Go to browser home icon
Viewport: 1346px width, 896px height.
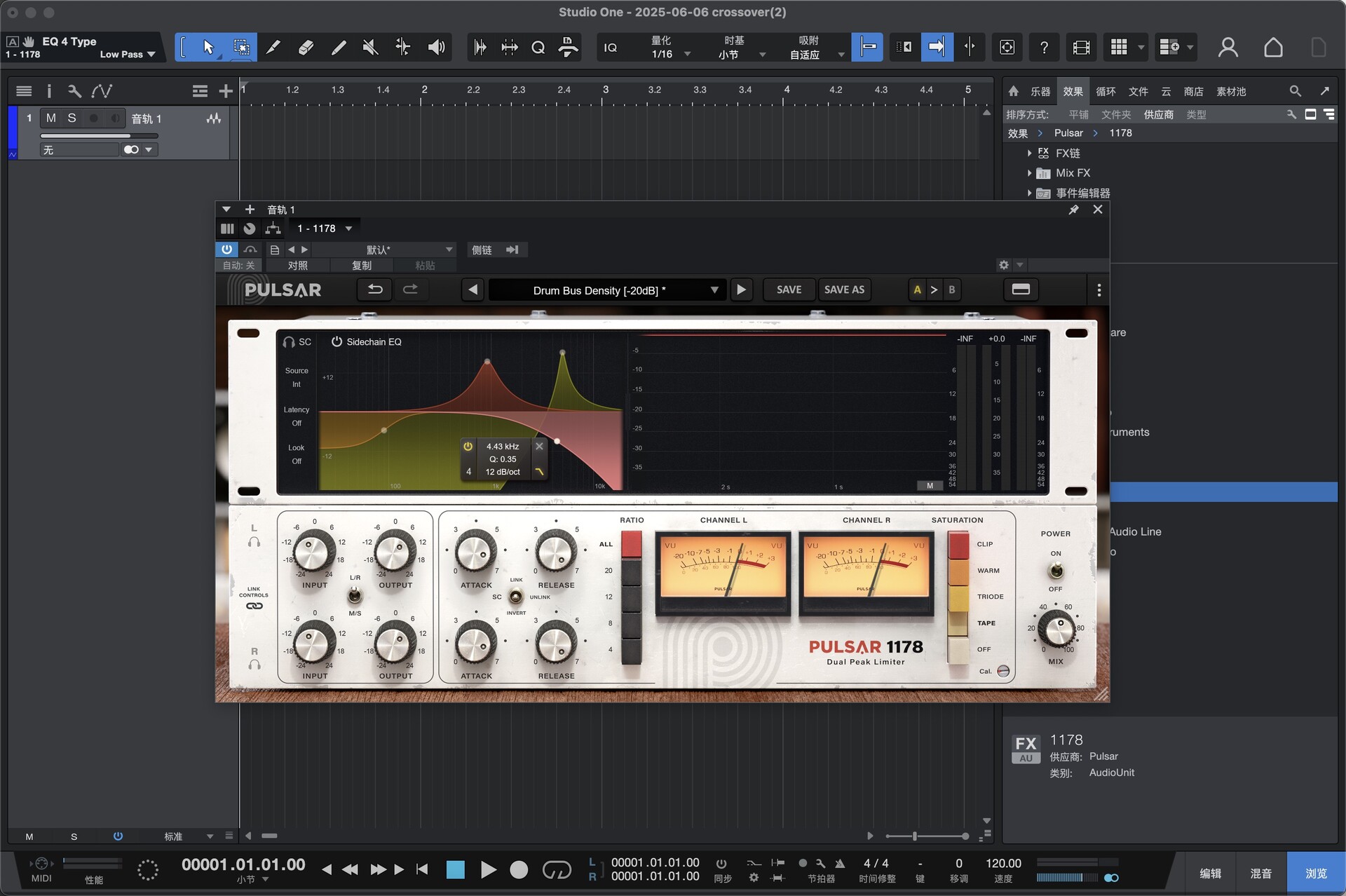[1013, 91]
